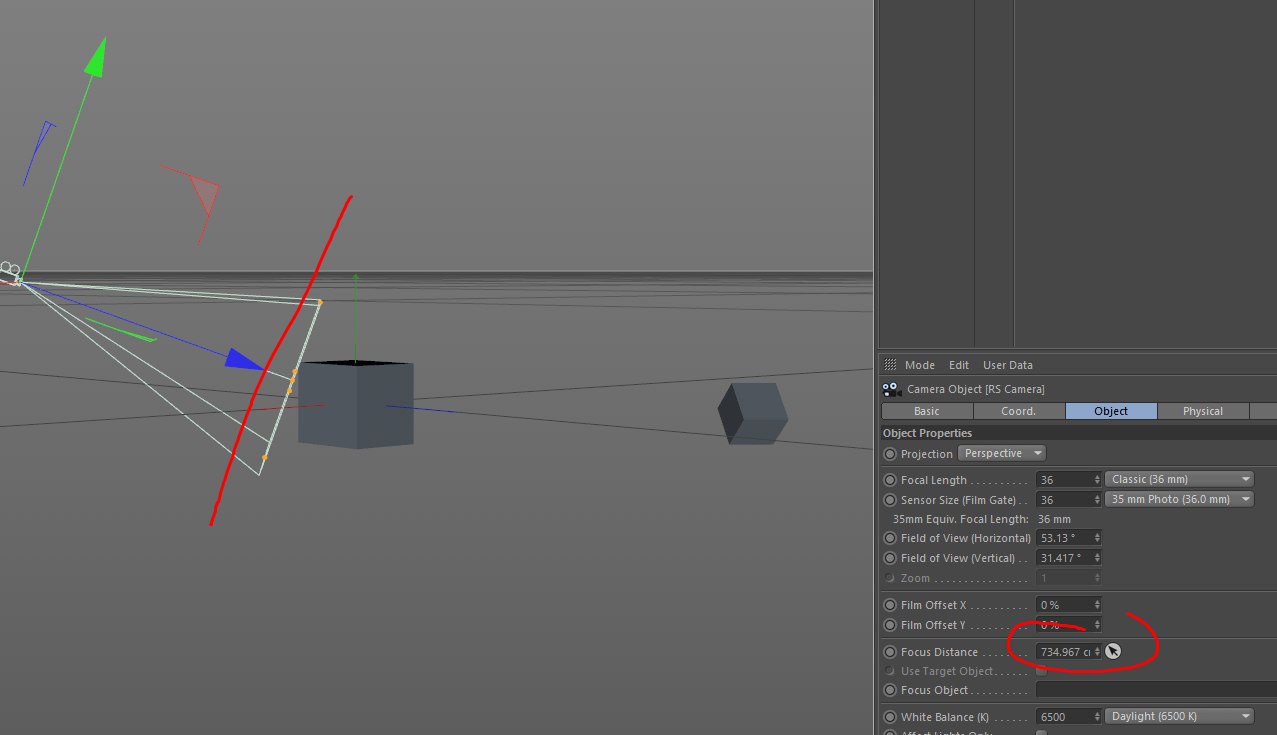Toggle Field of View (Vertical) keyframe circle
This screenshot has height=735, width=1277.
pyautogui.click(x=890, y=558)
